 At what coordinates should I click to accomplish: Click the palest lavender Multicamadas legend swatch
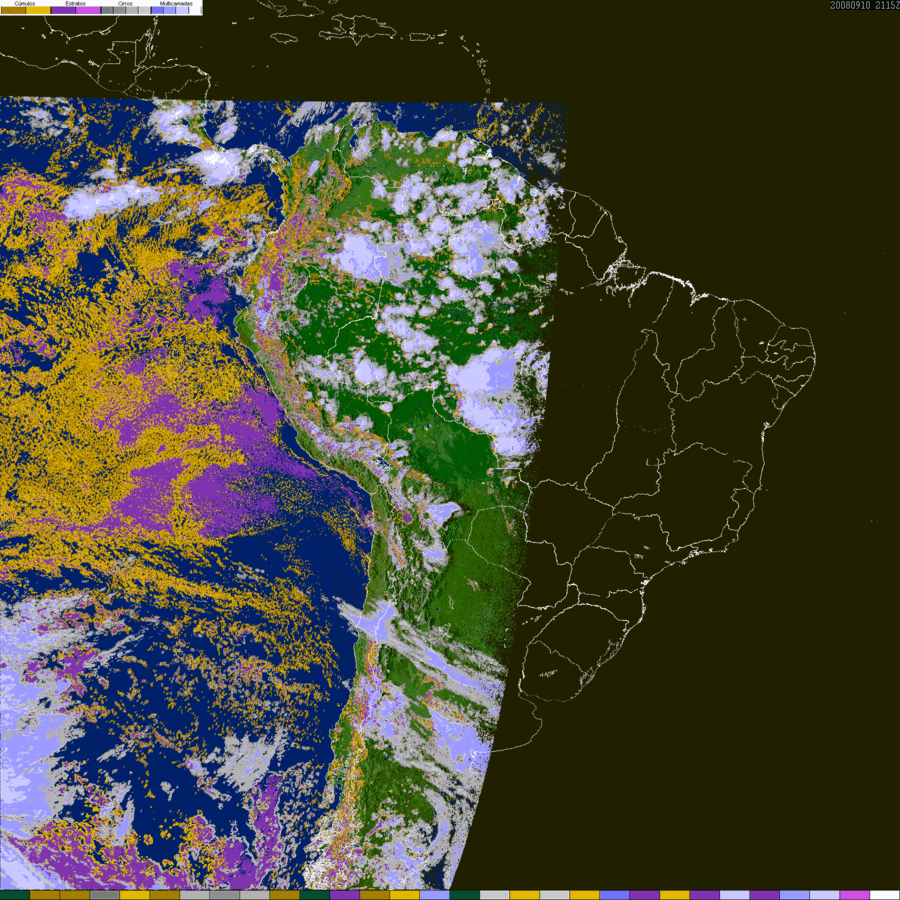pos(182,10)
